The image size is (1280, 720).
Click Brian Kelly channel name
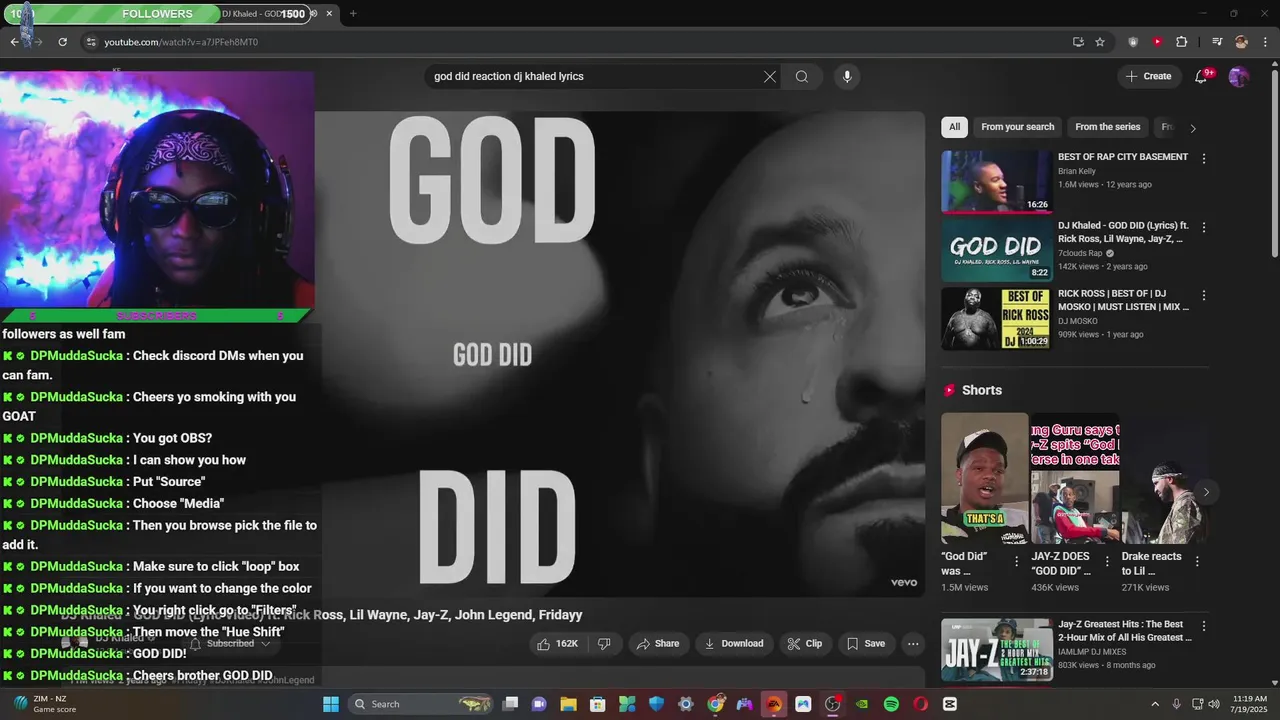[1077, 171]
